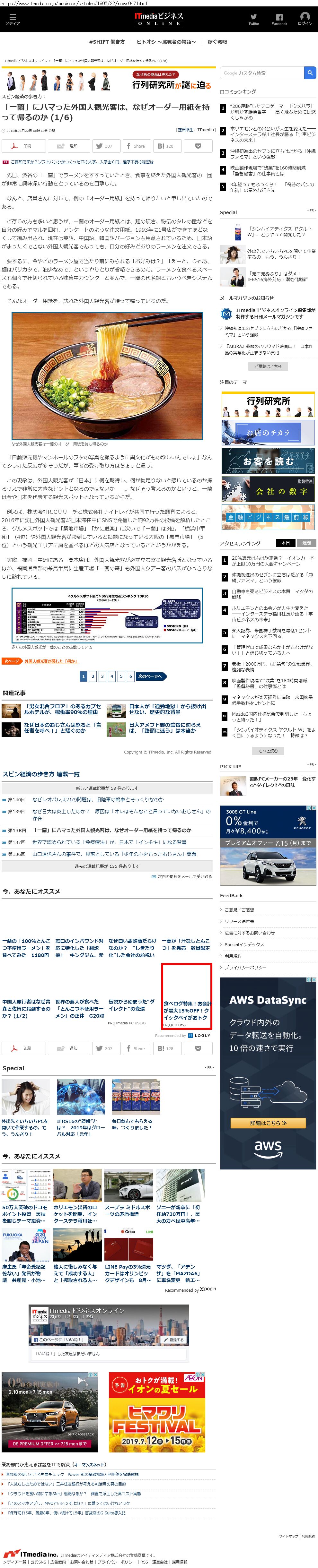Click the ログイン user icon
Screen dimensions: 318x1568
click(x=305, y=20)
